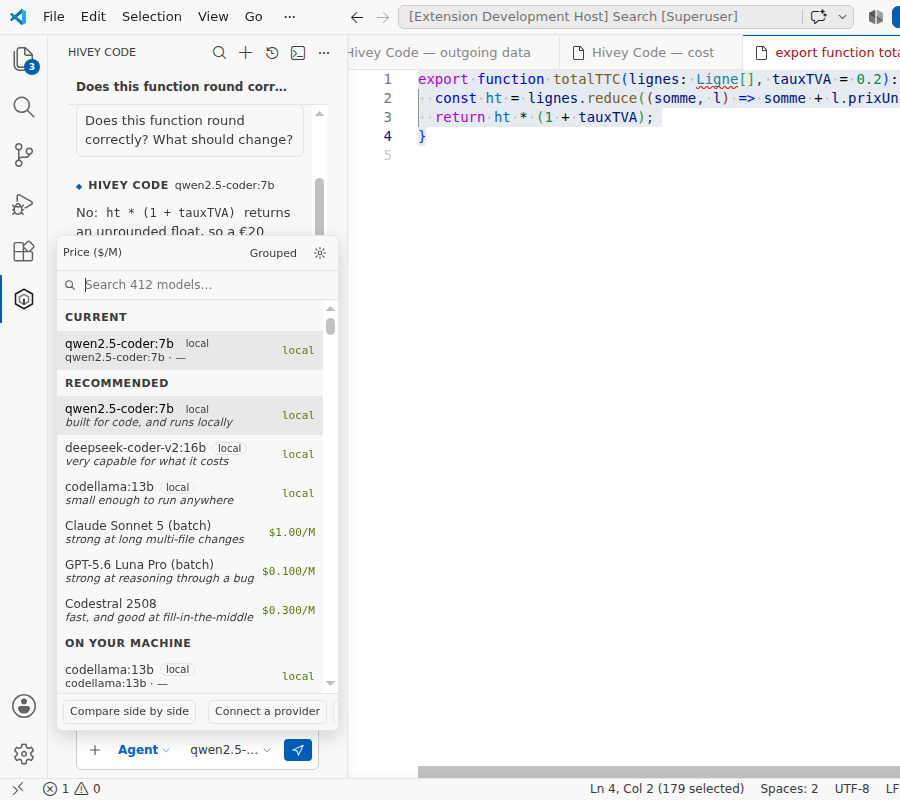This screenshot has width=900, height=800.
Task: Go forward with the right arrow
Action: pyautogui.click(x=383, y=17)
